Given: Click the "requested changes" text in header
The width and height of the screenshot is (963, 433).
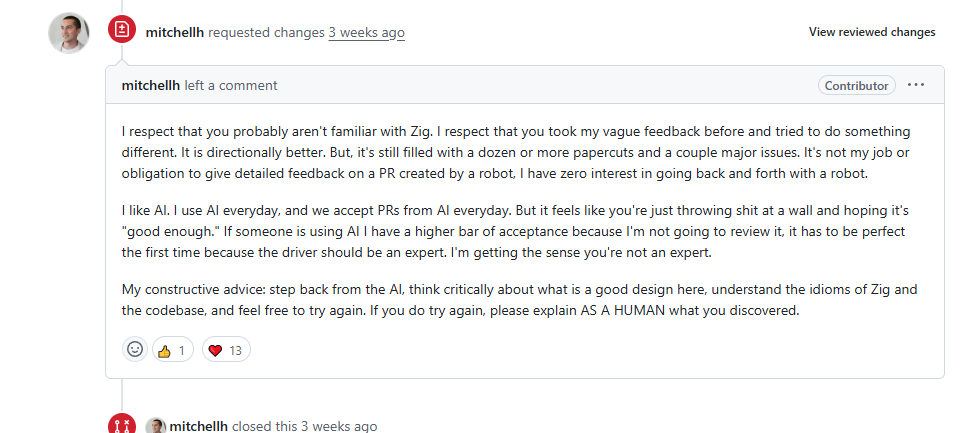Looking at the screenshot, I should click(266, 32).
